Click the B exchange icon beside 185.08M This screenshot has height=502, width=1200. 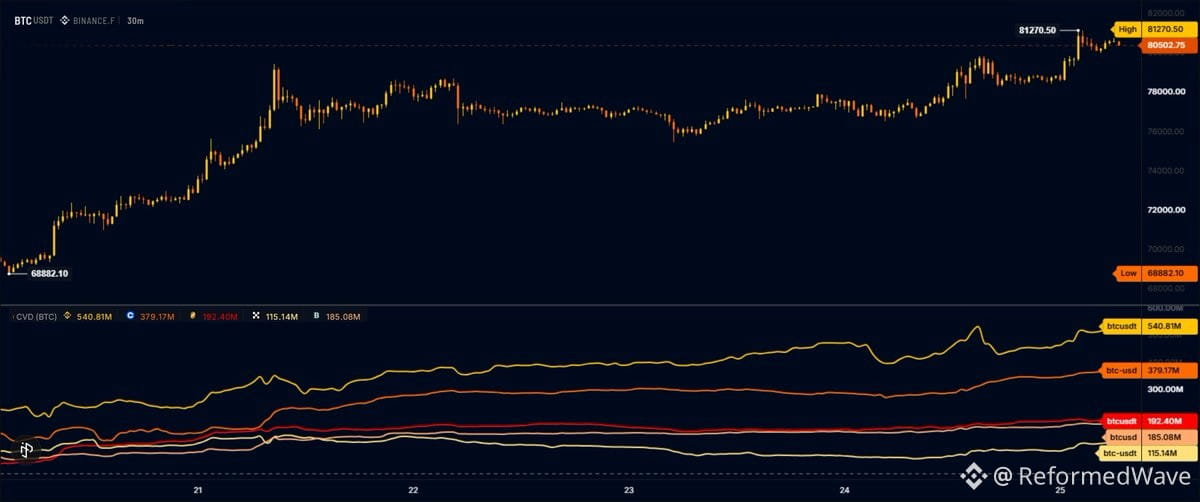click(x=315, y=316)
